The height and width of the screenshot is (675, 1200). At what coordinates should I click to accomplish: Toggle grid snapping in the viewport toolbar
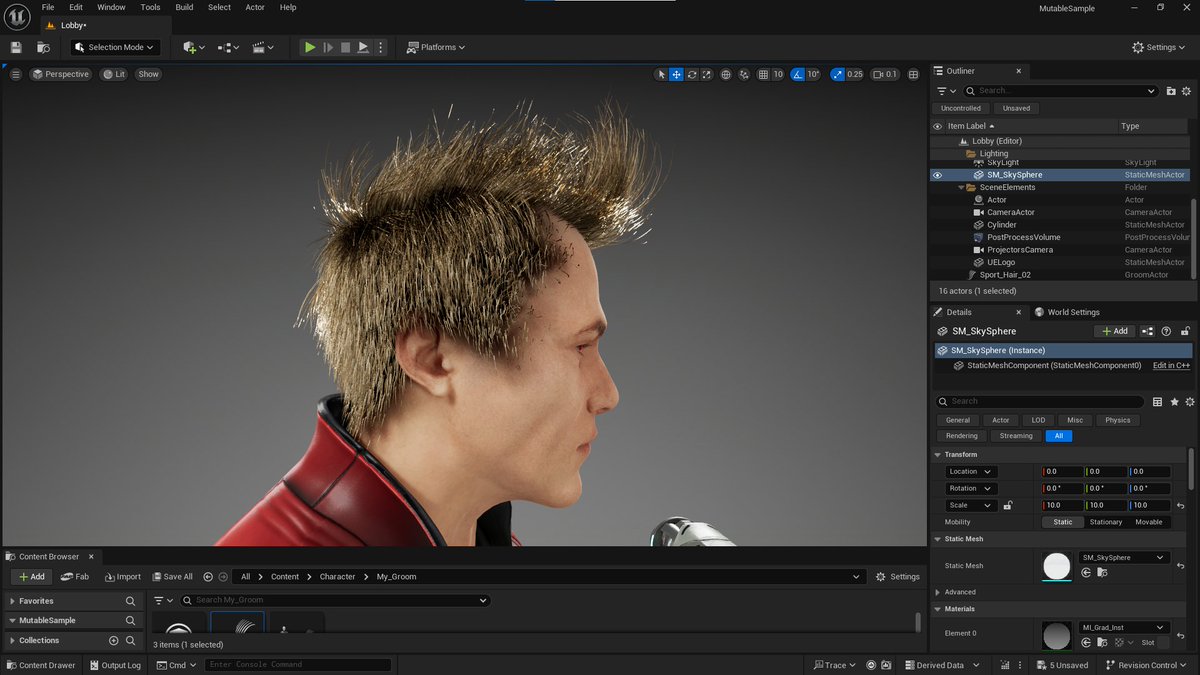(763, 74)
